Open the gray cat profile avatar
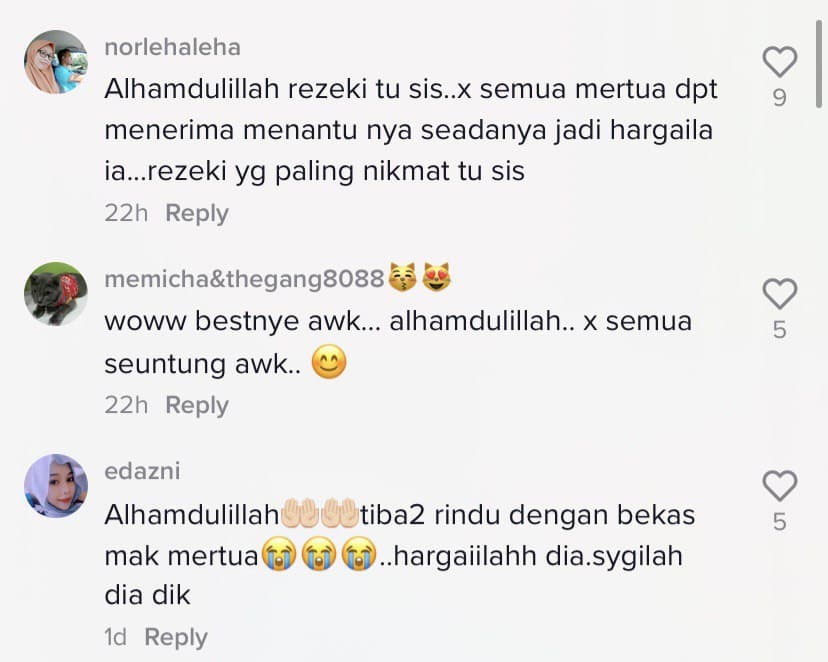The image size is (828, 662). [56, 294]
